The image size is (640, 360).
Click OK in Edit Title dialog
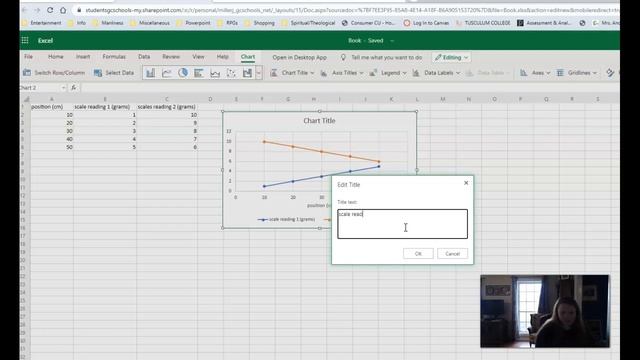[x=418, y=253]
